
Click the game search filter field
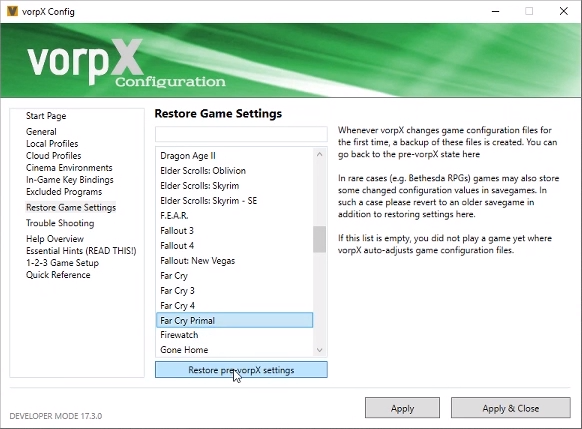pyautogui.click(x=241, y=134)
